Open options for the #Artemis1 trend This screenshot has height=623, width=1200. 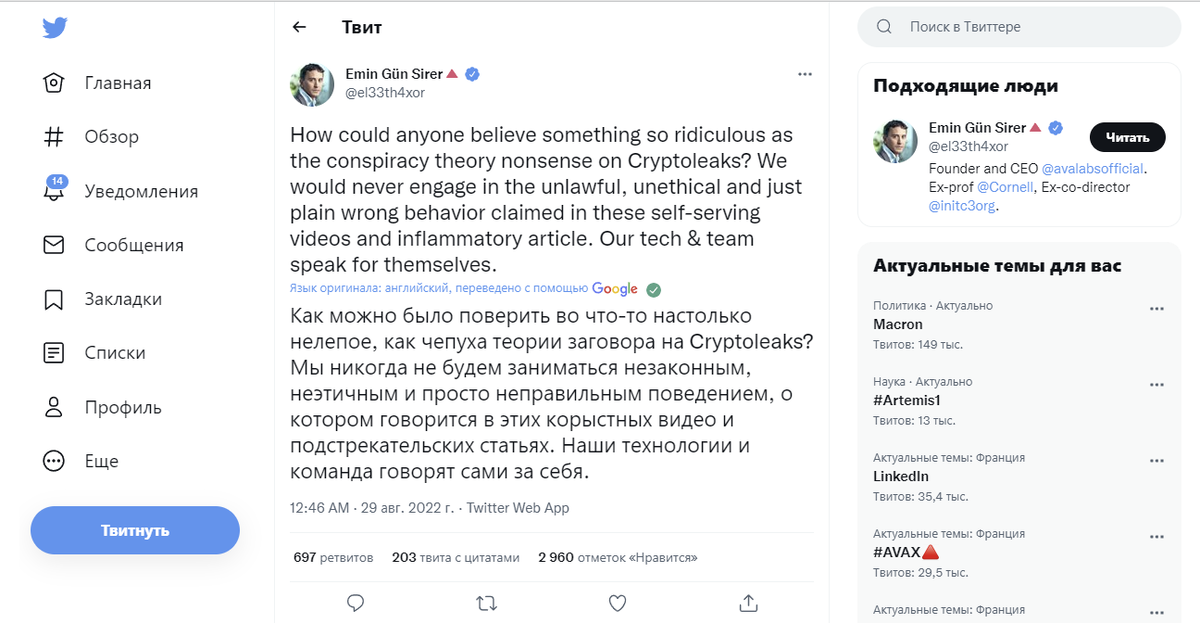tap(1157, 384)
